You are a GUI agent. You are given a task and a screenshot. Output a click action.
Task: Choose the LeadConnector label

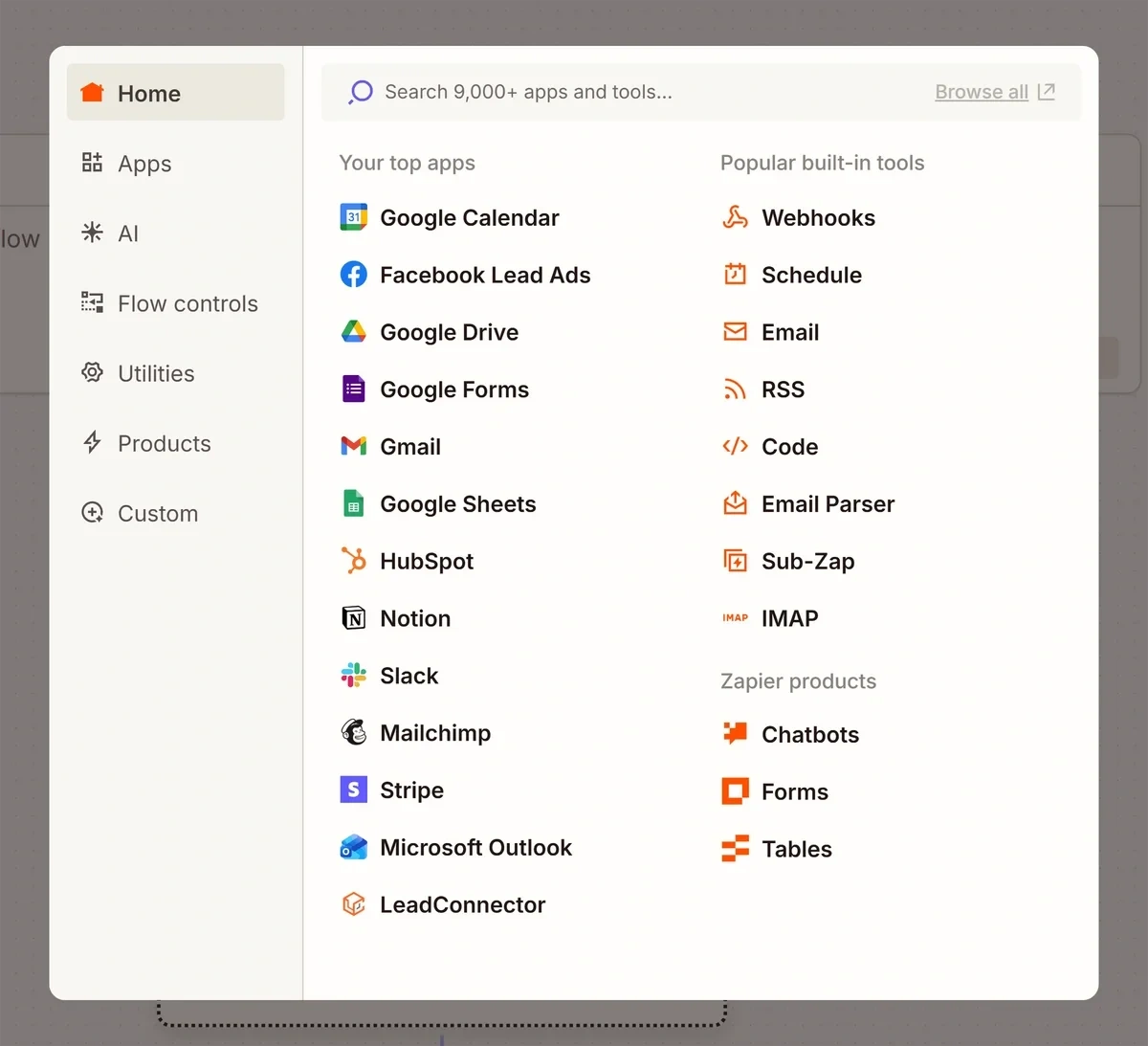462,904
